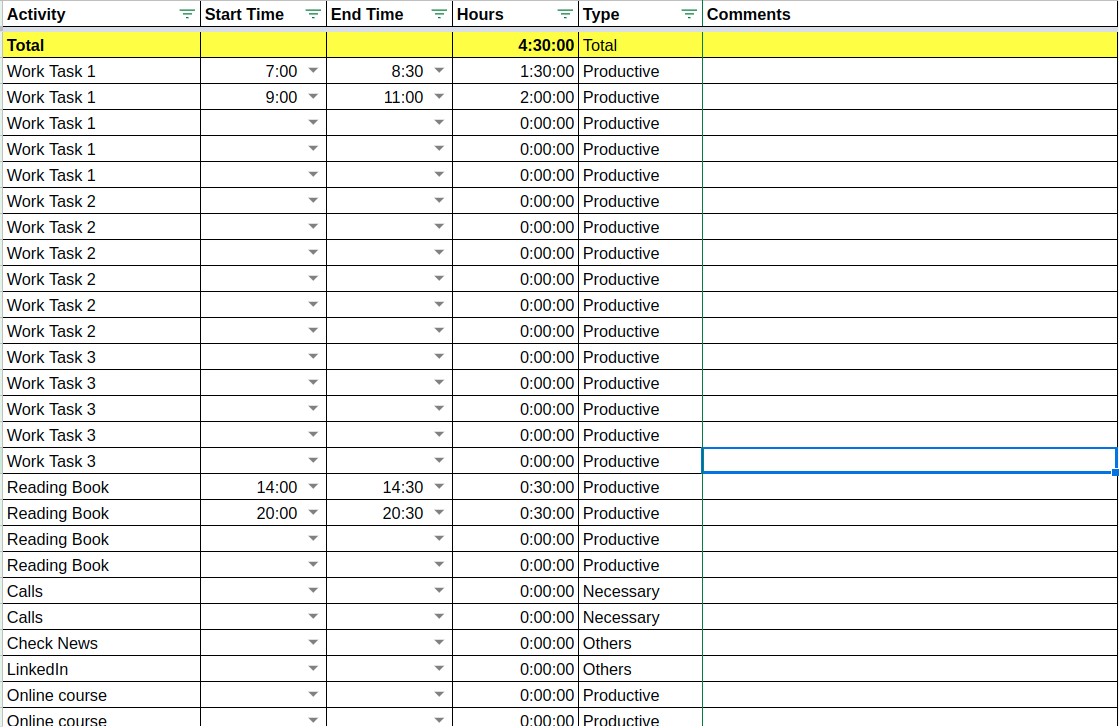Open End Time dropdown in first Work Task 2 row
This screenshot has width=1119, height=727.
(438, 200)
